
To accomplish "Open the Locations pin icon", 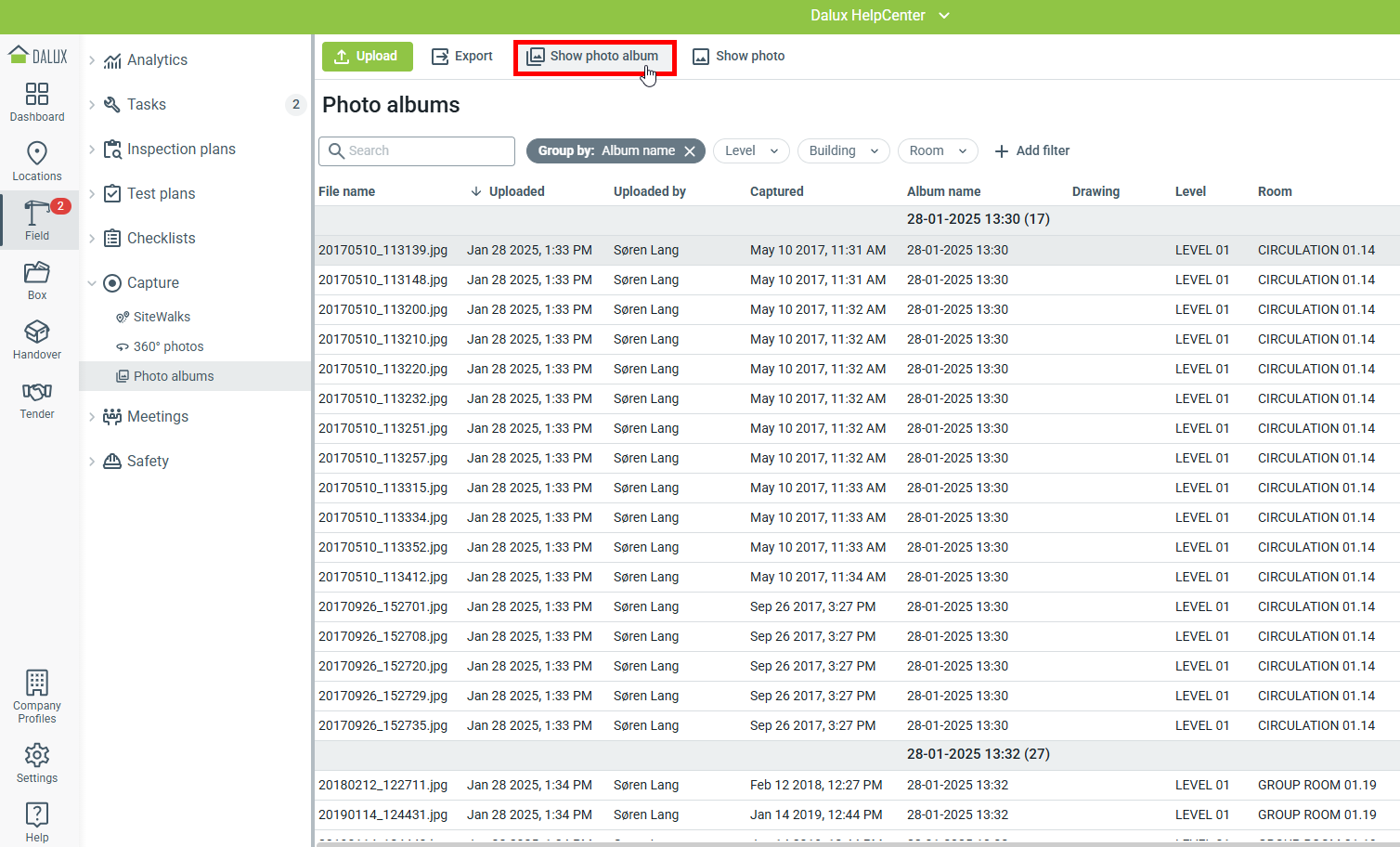I will click(x=37, y=154).
